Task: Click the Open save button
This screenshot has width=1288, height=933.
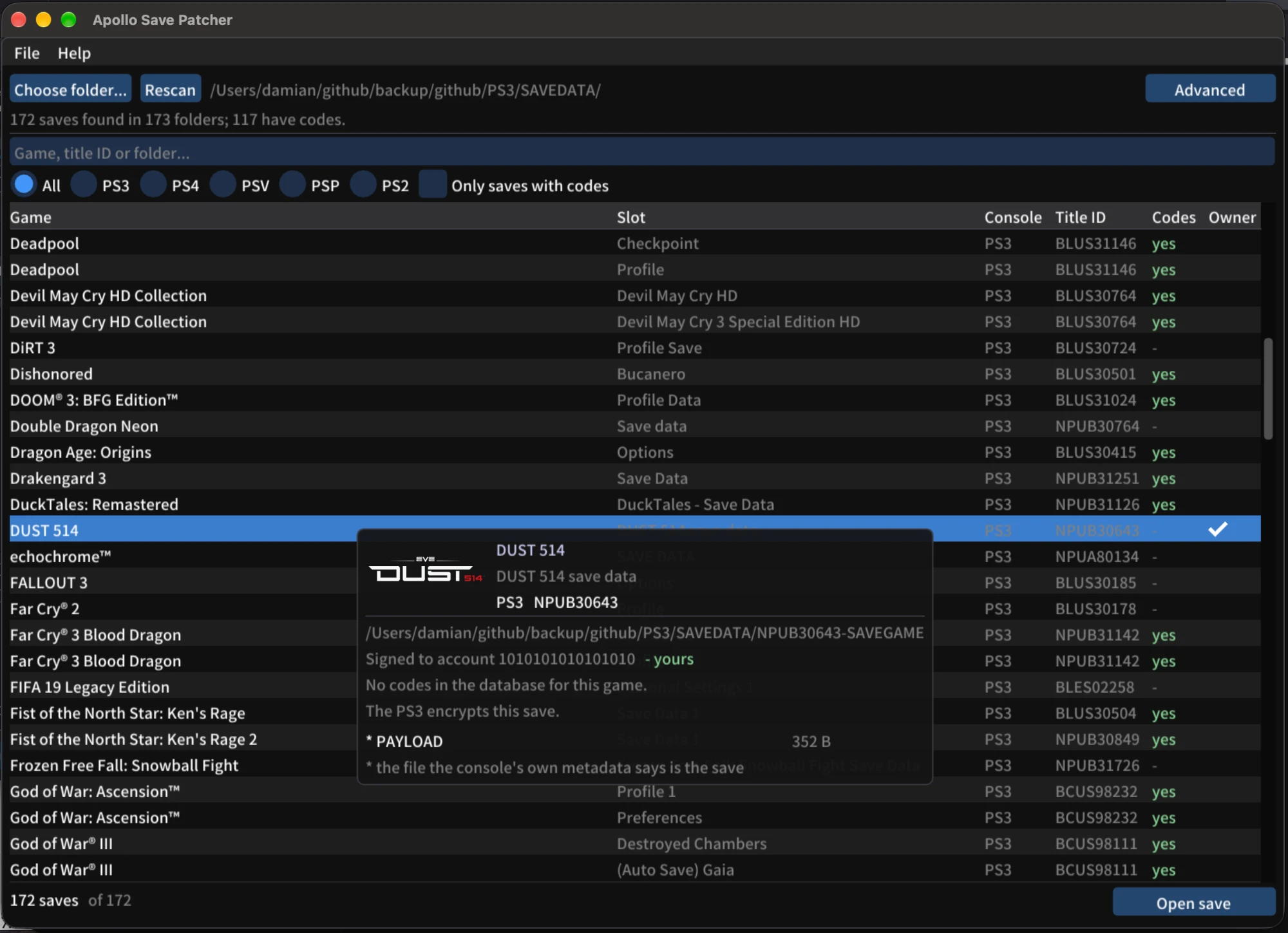Action: (x=1193, y=903)
